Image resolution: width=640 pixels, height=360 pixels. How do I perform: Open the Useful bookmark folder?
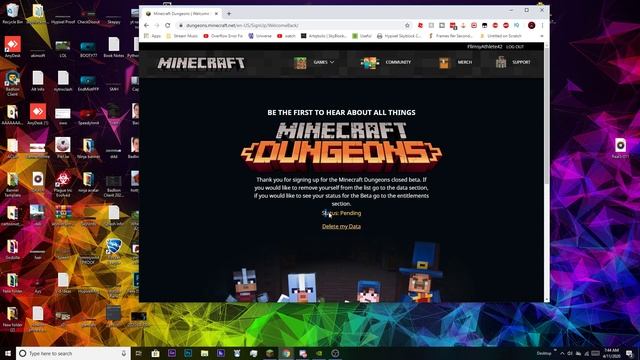362,36
